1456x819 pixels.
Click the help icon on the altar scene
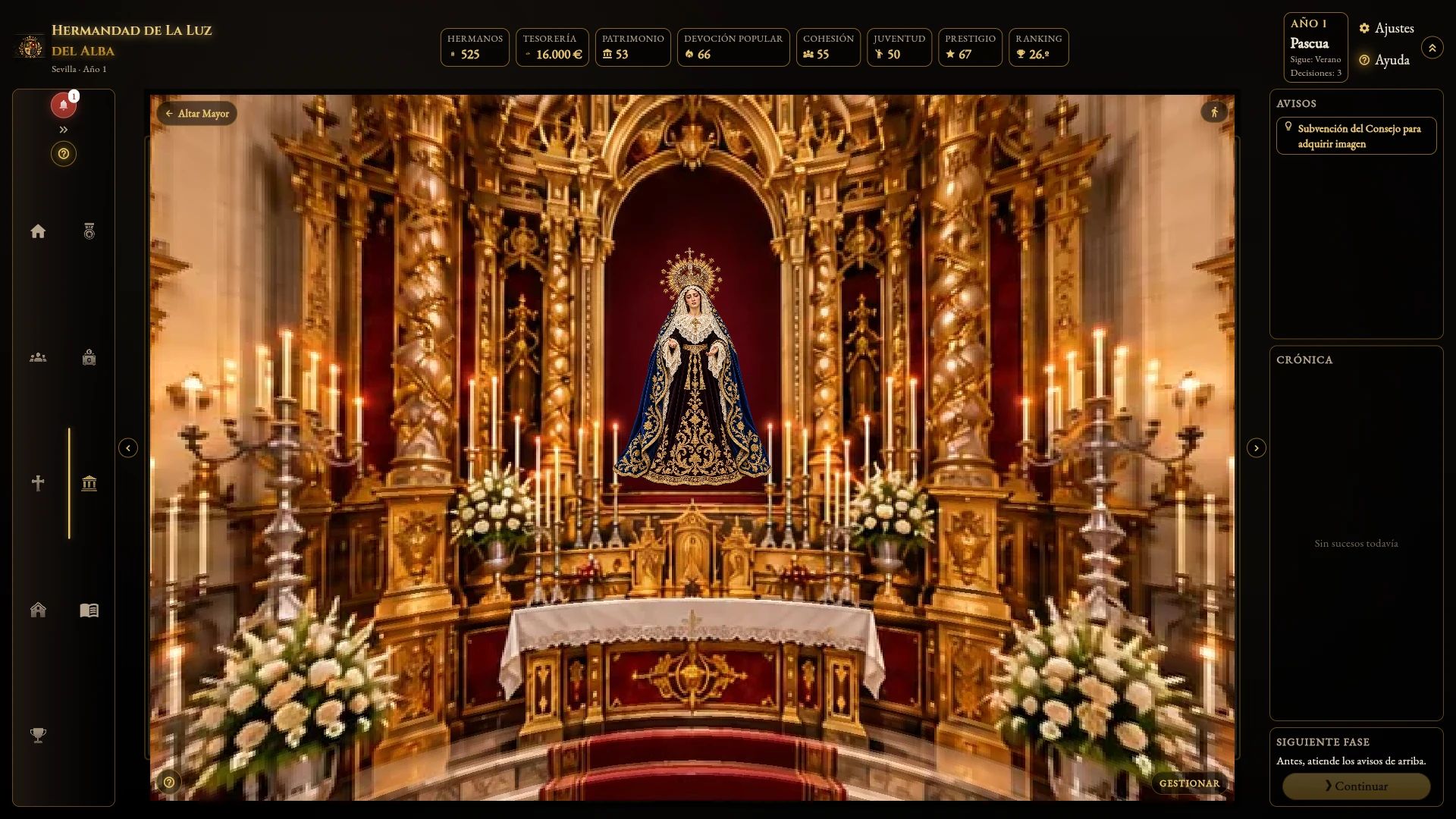[x=169, y=782]
